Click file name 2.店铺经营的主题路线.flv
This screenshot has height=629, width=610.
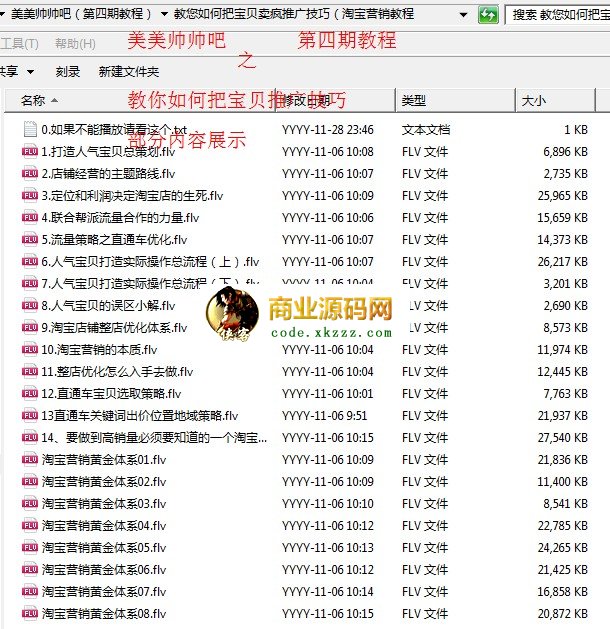tap(108, 174)
